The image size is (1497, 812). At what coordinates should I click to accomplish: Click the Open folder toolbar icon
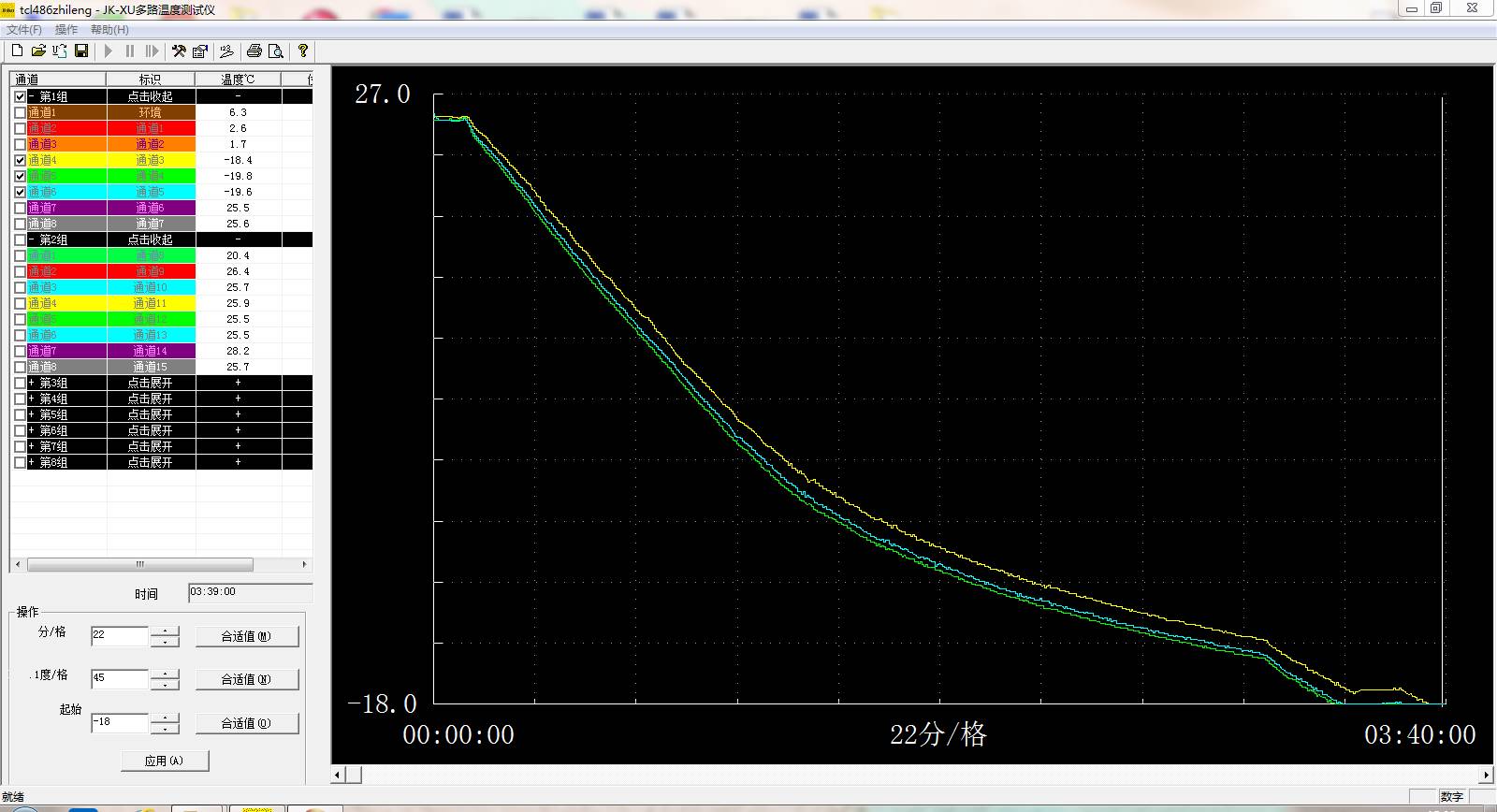coord(38,51)
